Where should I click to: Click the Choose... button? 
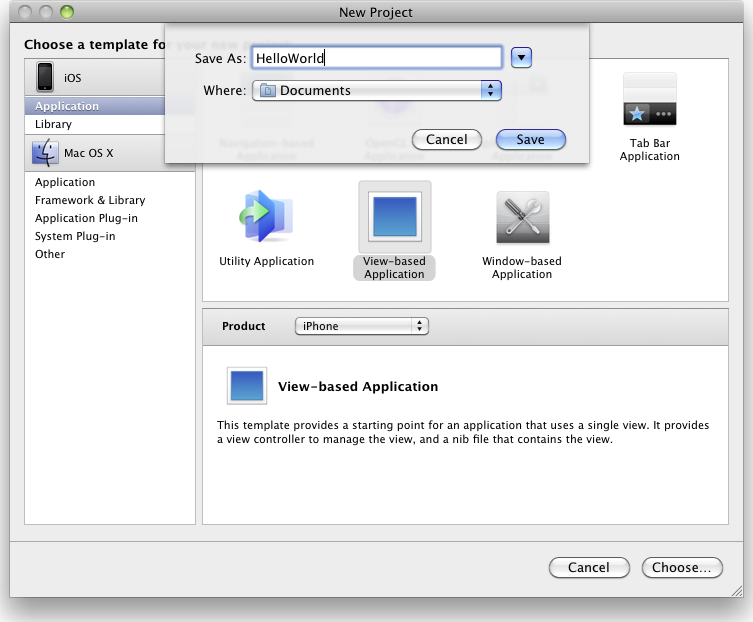click(682, 567)
